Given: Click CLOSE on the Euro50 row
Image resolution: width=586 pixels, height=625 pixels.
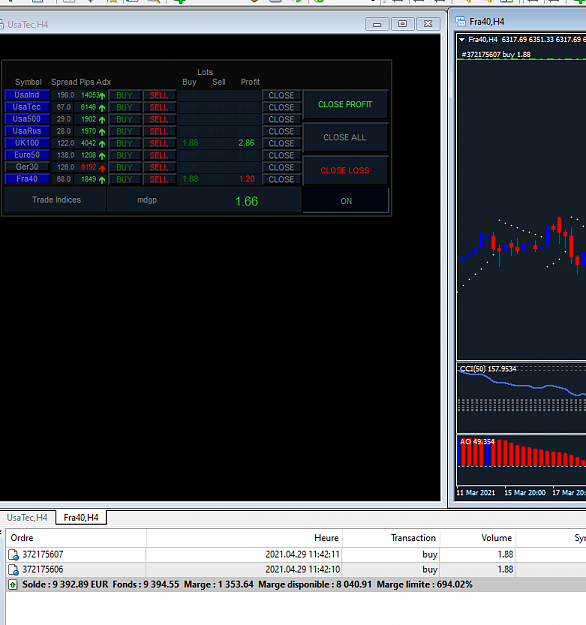Looking at the screenshot, I should [281, 155].
